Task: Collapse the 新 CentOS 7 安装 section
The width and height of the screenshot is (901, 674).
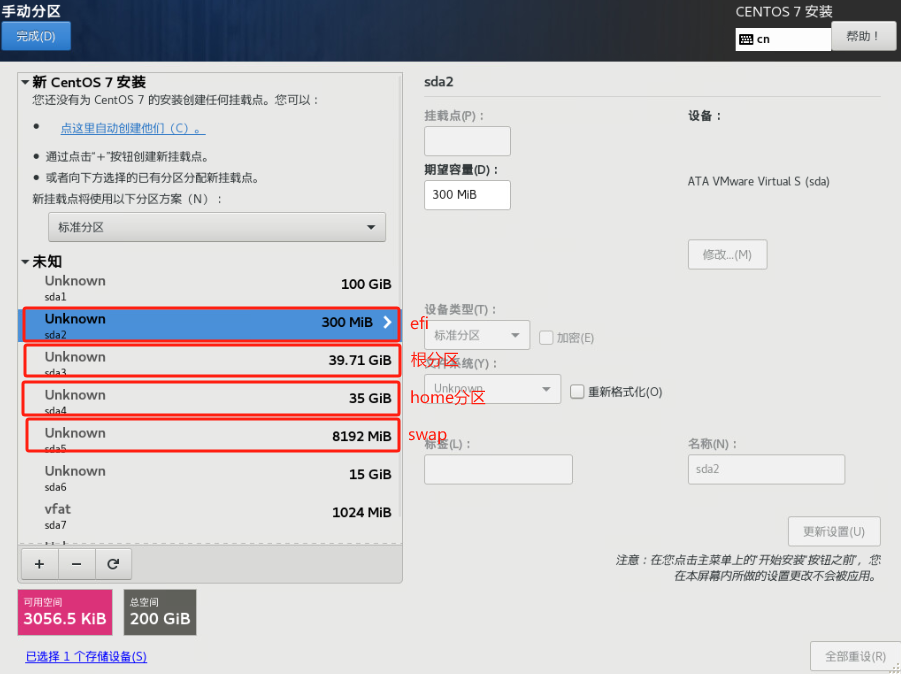Action: point(25,82)
